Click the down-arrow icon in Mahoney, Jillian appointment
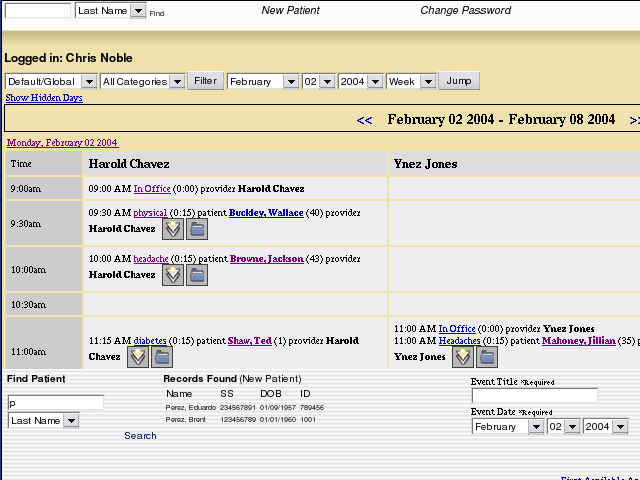640x480 pixels. [463, 357]
